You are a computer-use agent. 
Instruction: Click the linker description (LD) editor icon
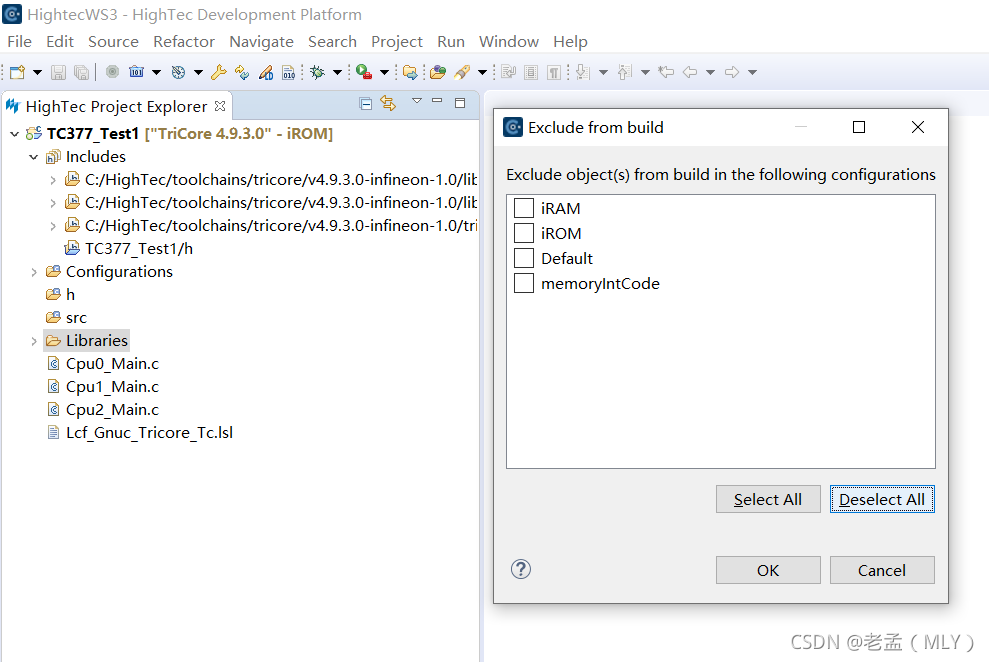pyautogui.click(x=266, y=72)
